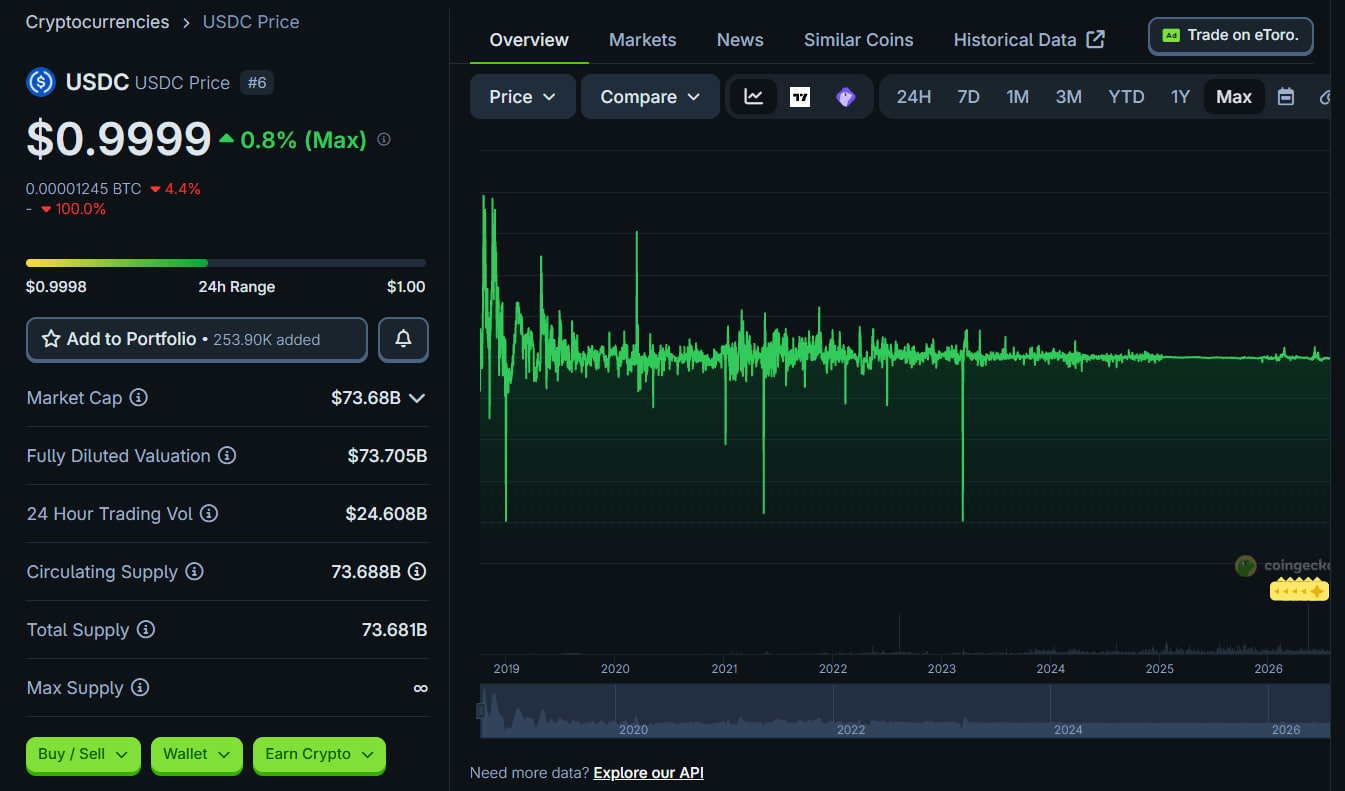
Task: Select the 7D time range
Action: coord(968,97)
